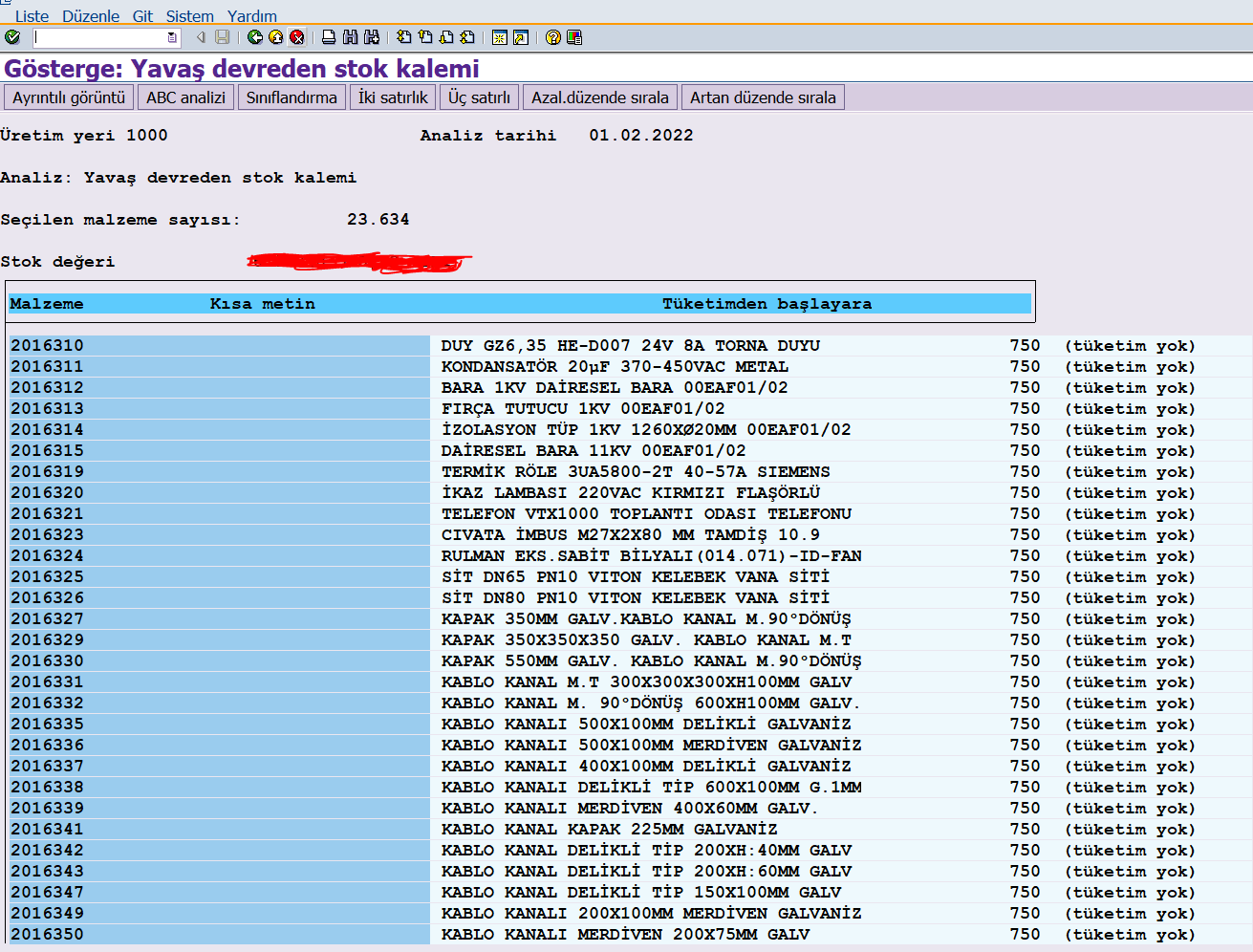Click the text İZOLASYON TÜP 1KV 1260XØ20MM

click(646, 430)
